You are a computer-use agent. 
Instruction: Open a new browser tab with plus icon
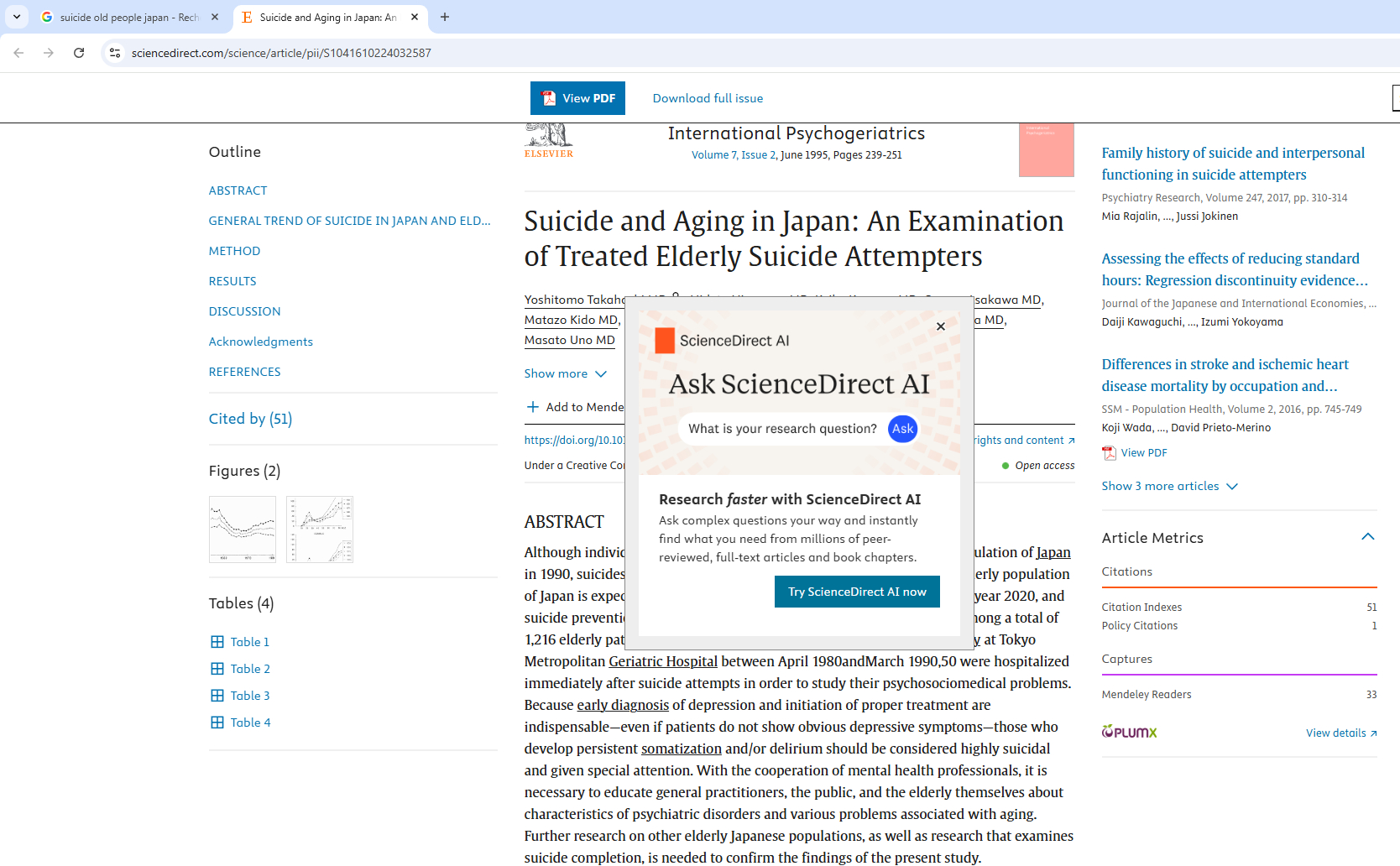point(445,17)
